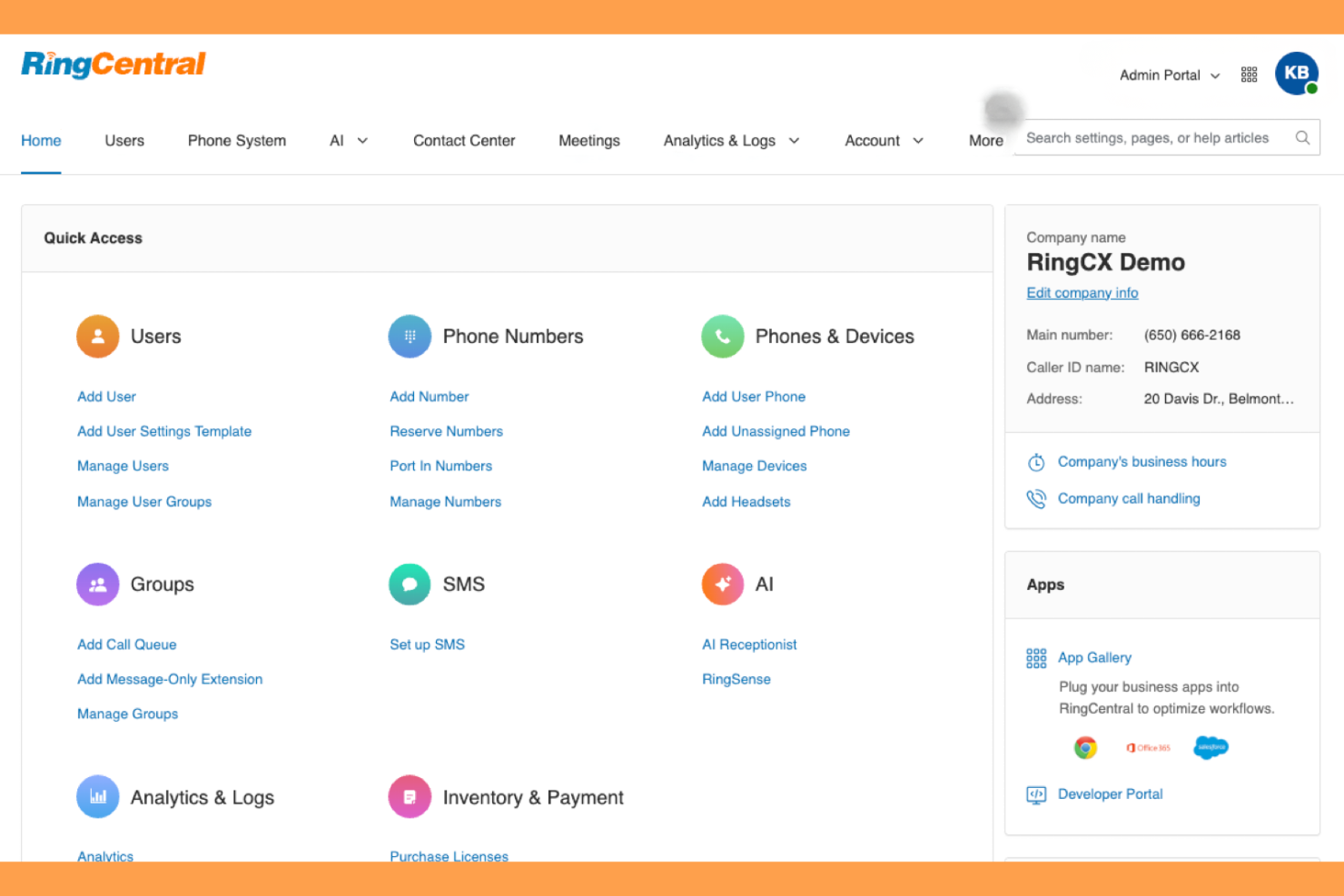The height and width of the screenshot is (896, 1344).
Task: Click Add Call Queue
Action: 126,645
